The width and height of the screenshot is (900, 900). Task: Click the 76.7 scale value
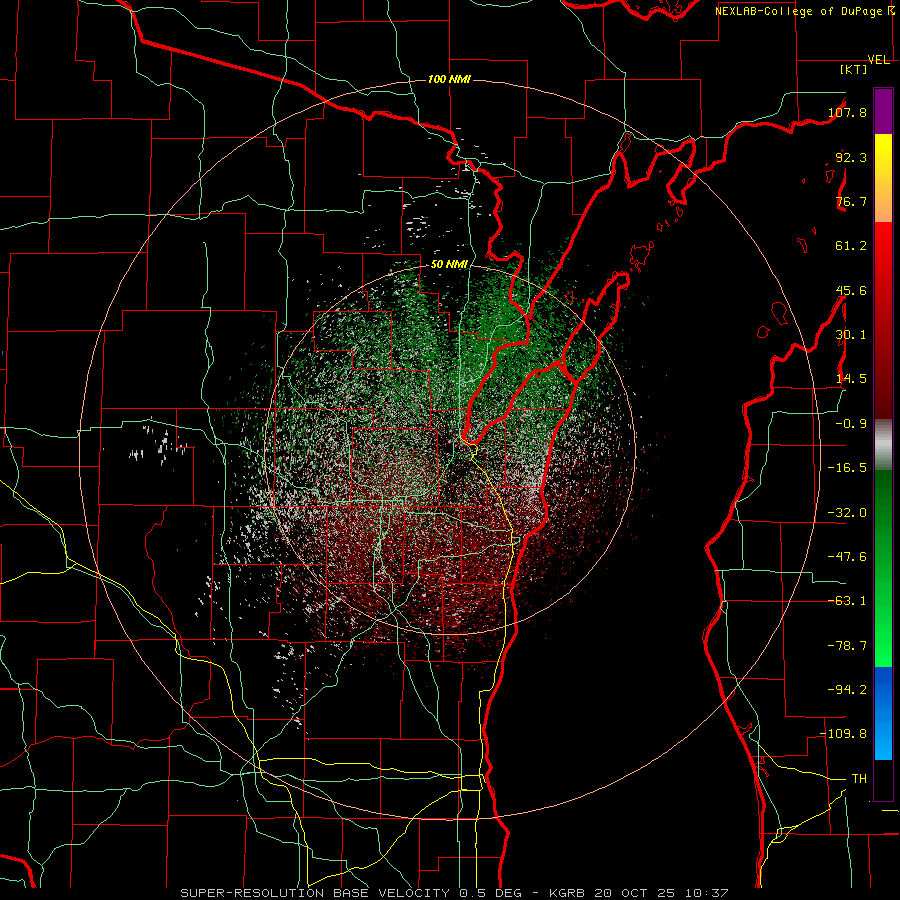[x=851, y=201]
